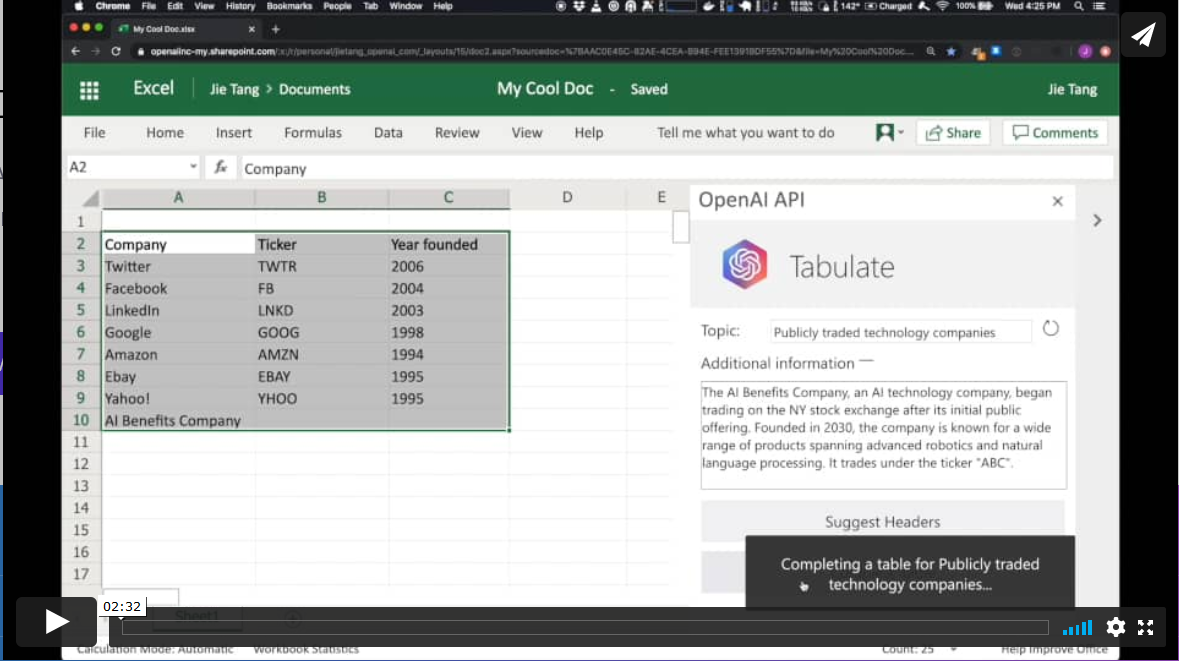This screenshot has height=661, width=1179.
Task: Open the Office app launcher waffle
Action: [89, 90]
